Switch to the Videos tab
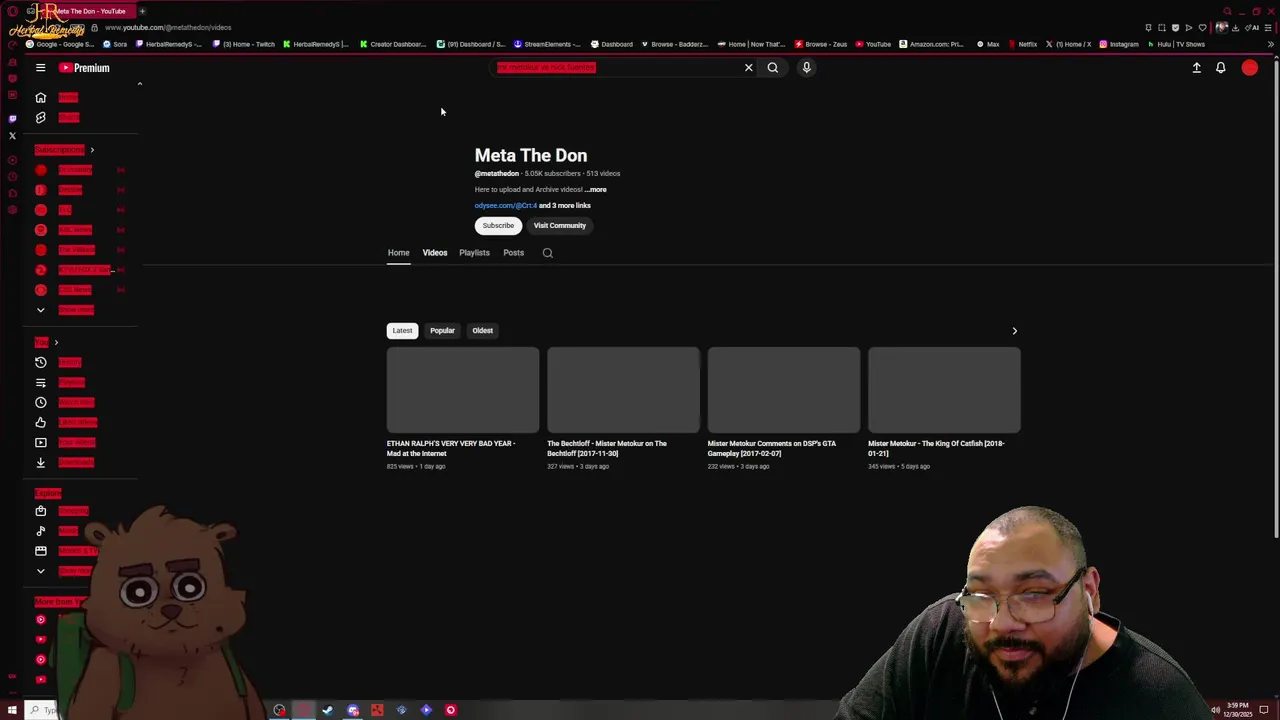Image resolution: width=1280 pixels, height=720 pixels. [x=435, y=253]
